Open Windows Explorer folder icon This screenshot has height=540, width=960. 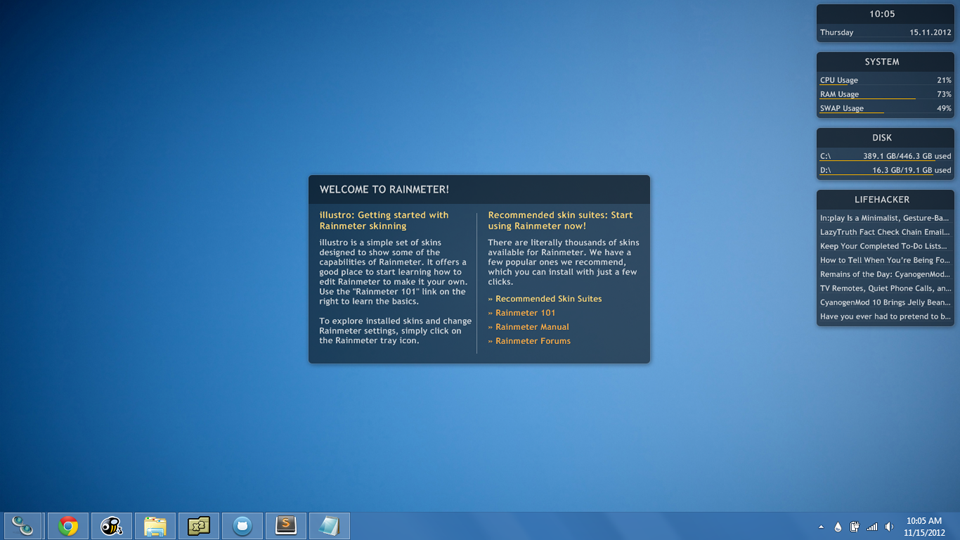(155, 526)
